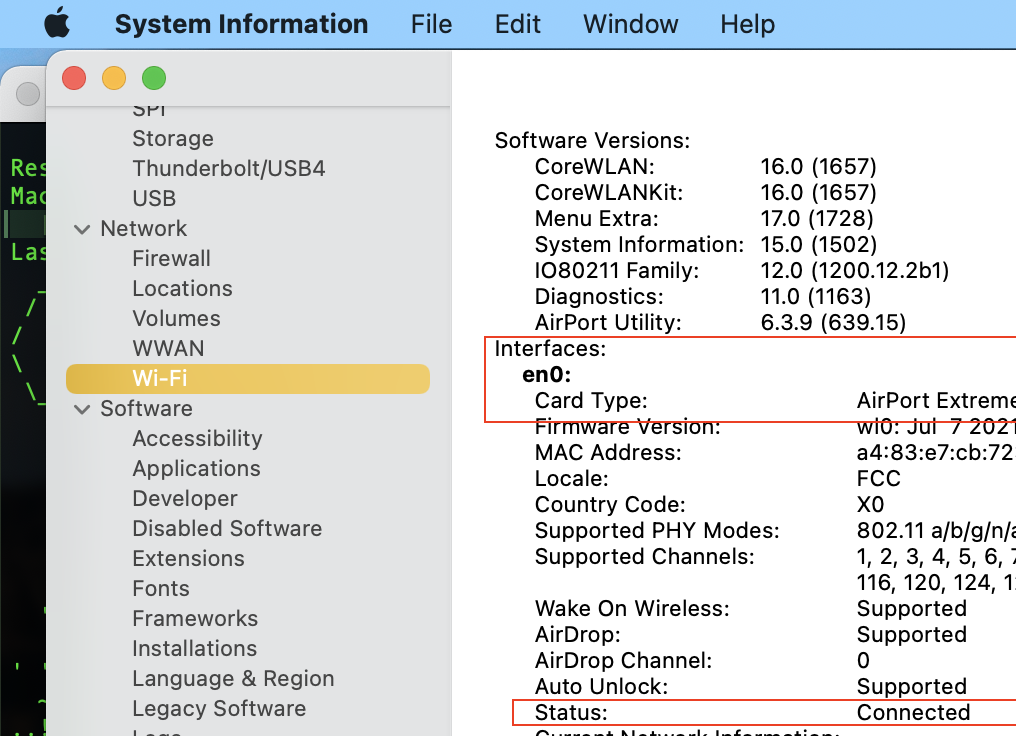
Task: Open the Help menu
Action: (747, 24)
